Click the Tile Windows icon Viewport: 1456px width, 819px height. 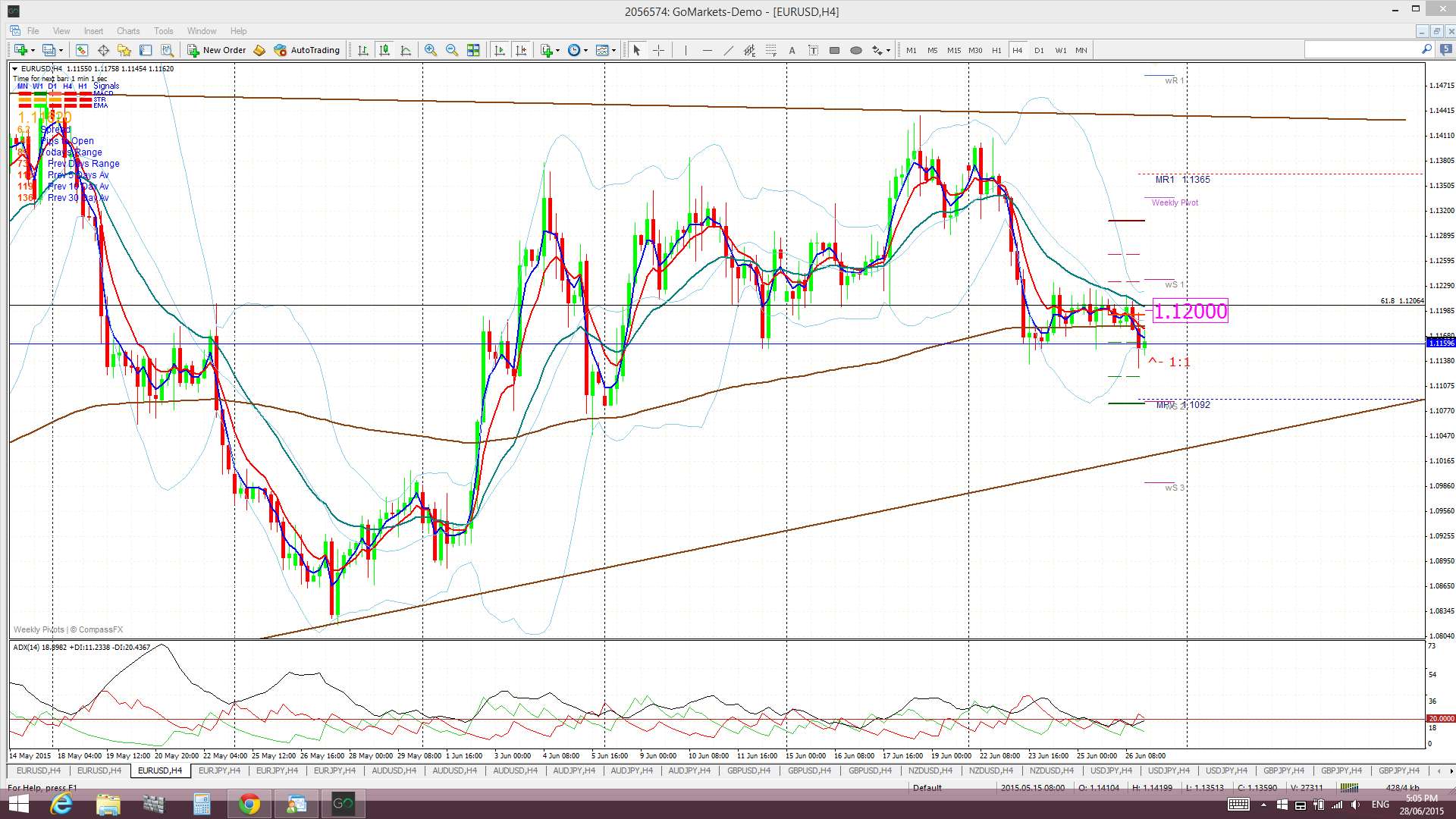pyautogui.click(x=473, y=50)
